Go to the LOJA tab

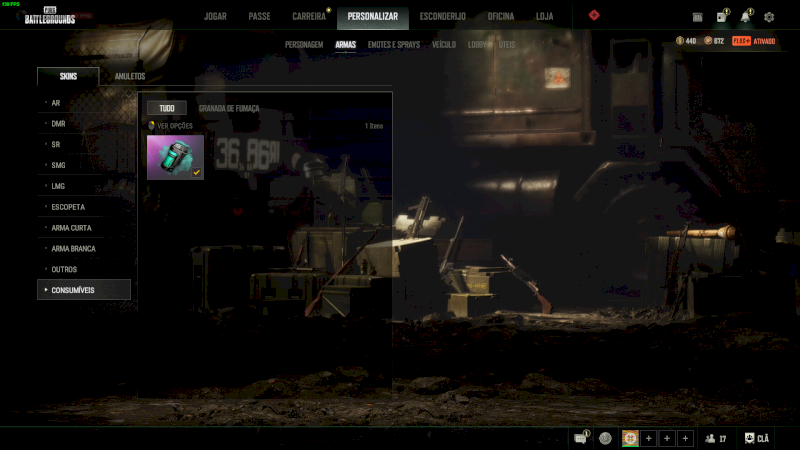point(544,16)
